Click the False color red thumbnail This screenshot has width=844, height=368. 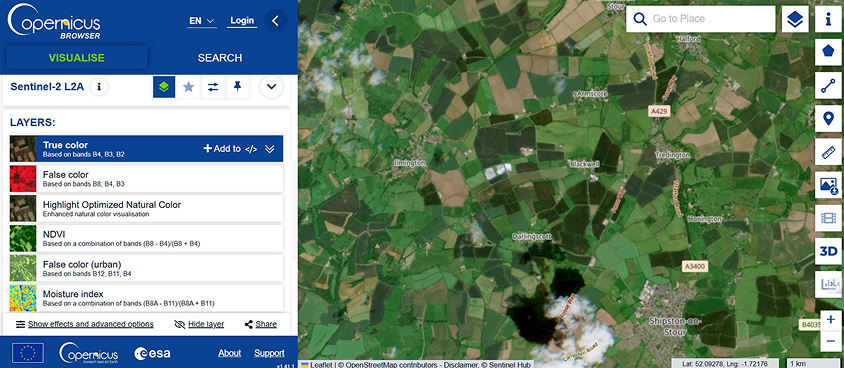pyautogui.click(x=23, y=179)
